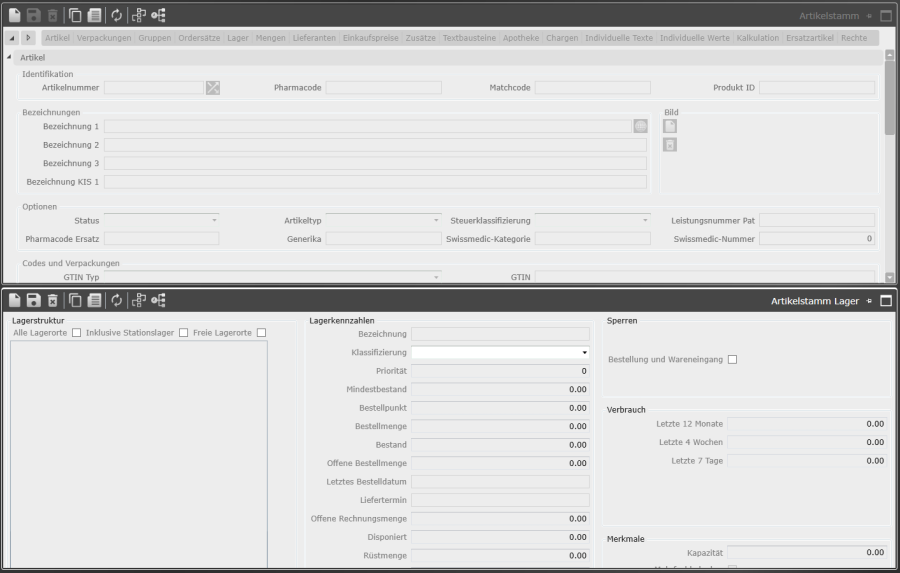
Task: Collapse tab bar with the left triangle button
Action: (12, 38)
